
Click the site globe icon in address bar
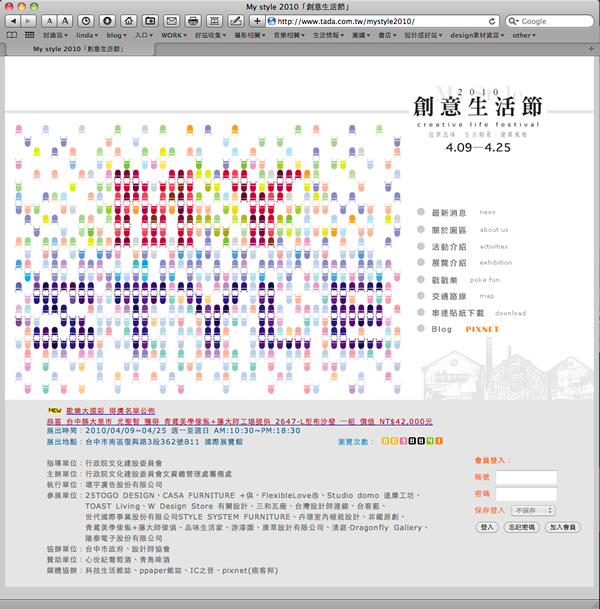tap(272, 21)
